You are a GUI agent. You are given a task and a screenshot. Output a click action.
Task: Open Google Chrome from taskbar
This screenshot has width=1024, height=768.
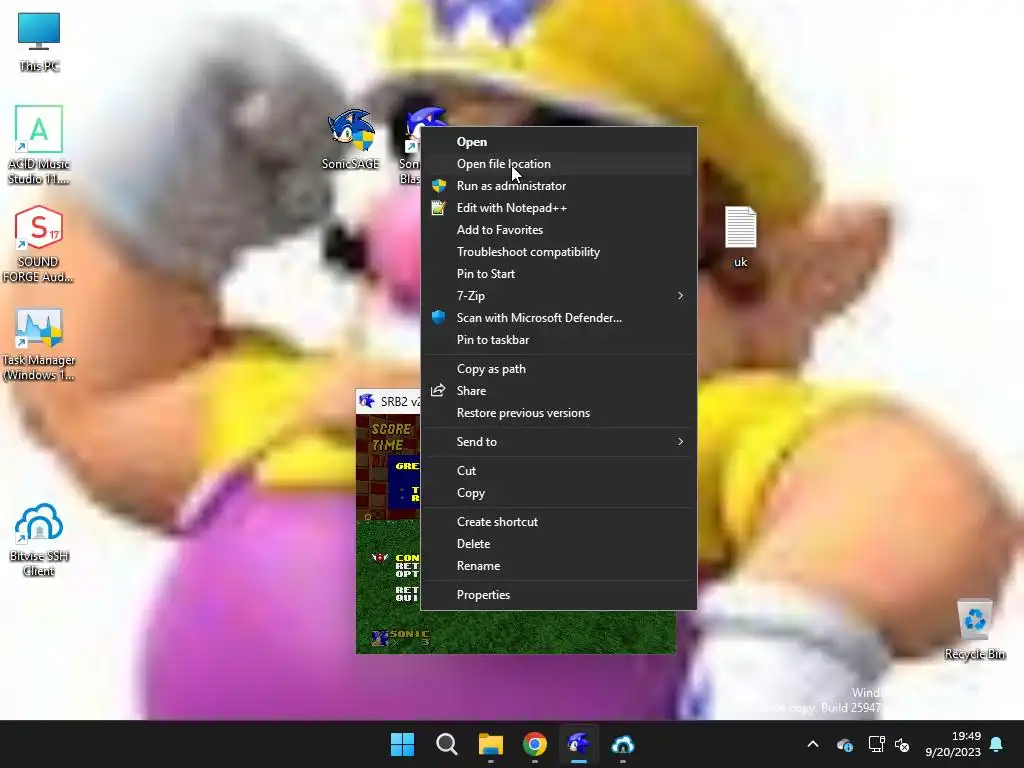[535, 744]
